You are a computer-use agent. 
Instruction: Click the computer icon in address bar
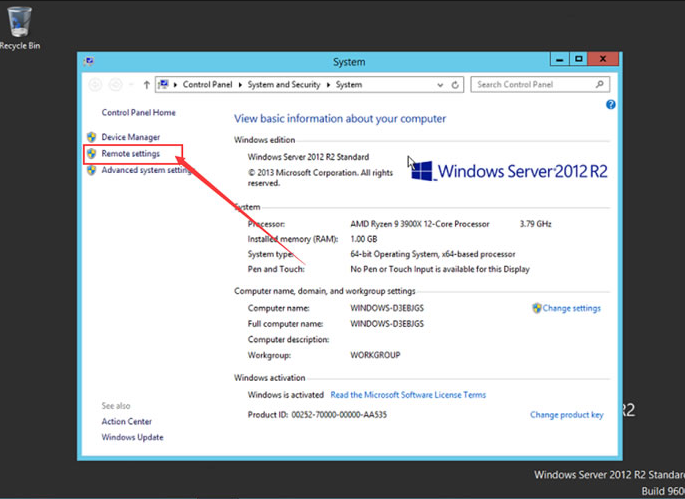[164, 85]
